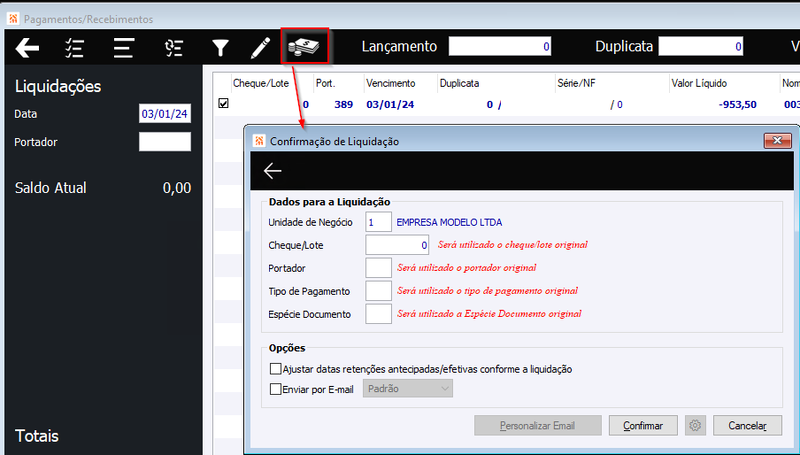The height and width of the screenshot is (455, 800).
Task: Click the 03/01/24 vencimento cell
Action: point(390,105)
